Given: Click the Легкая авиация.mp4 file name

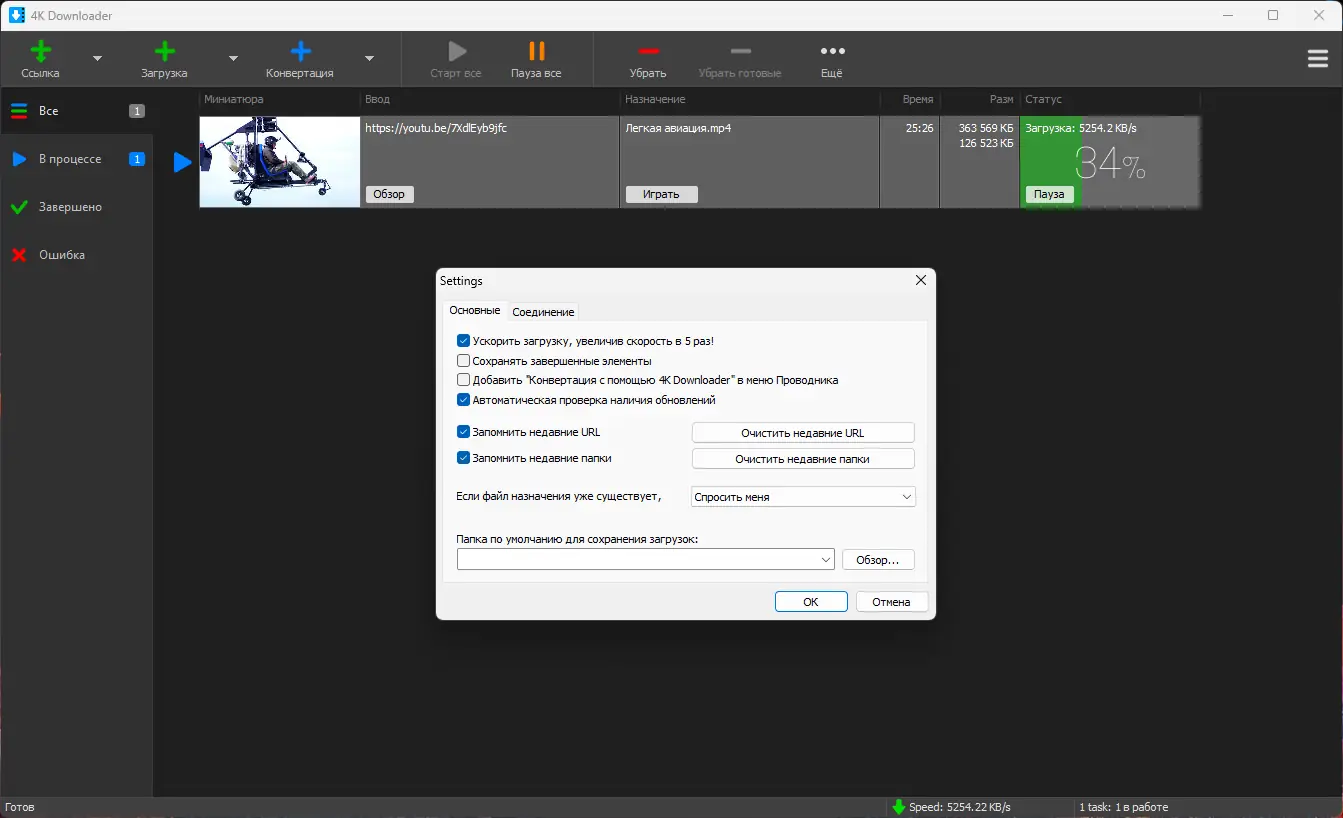Looking at the screenshot, I should coord(678,128).
